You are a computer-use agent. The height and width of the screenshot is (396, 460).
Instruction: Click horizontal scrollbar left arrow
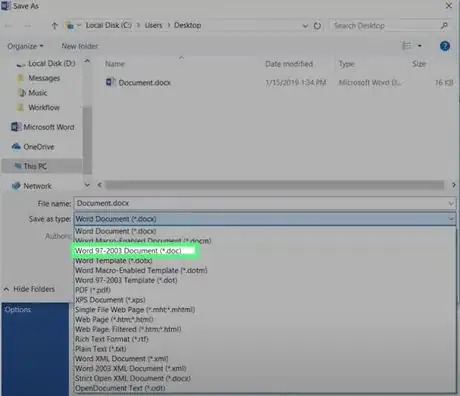(x=100, y=185)
